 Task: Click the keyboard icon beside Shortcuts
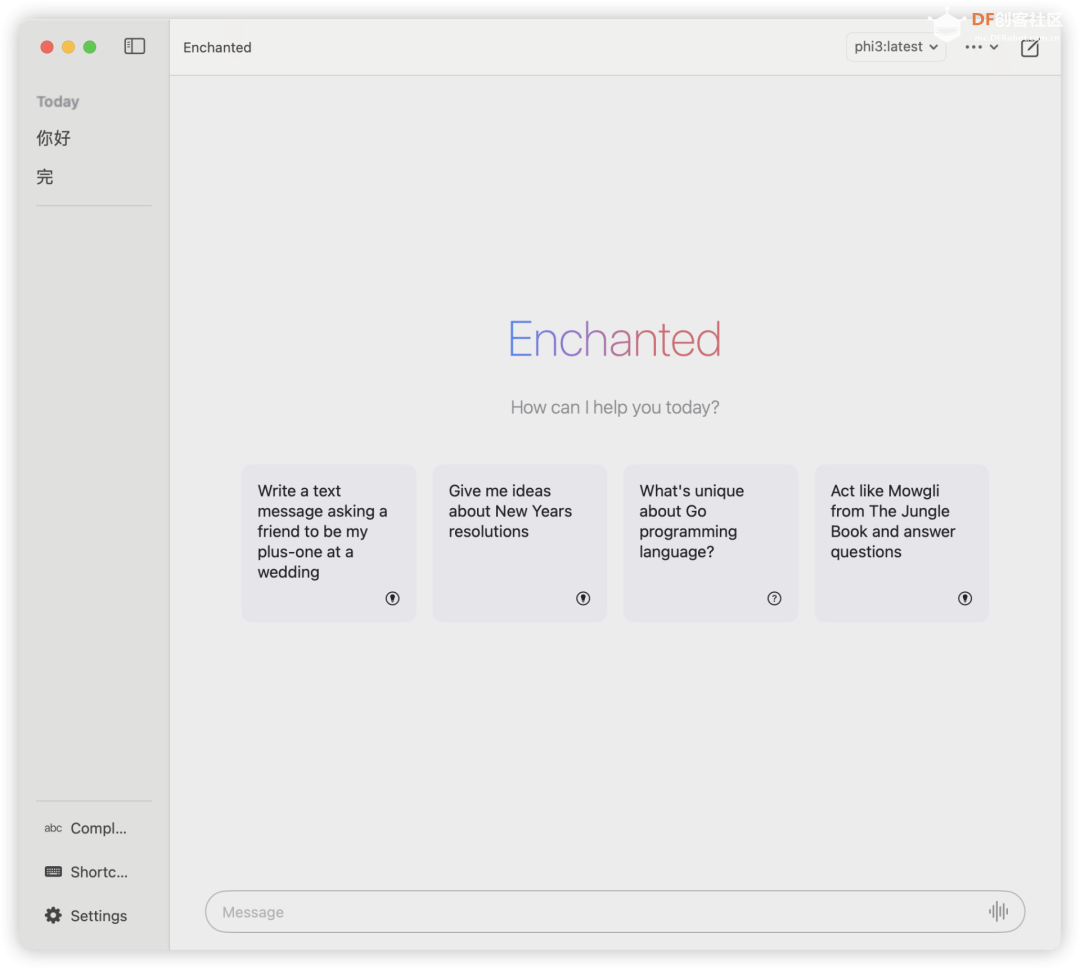(53, 872)
